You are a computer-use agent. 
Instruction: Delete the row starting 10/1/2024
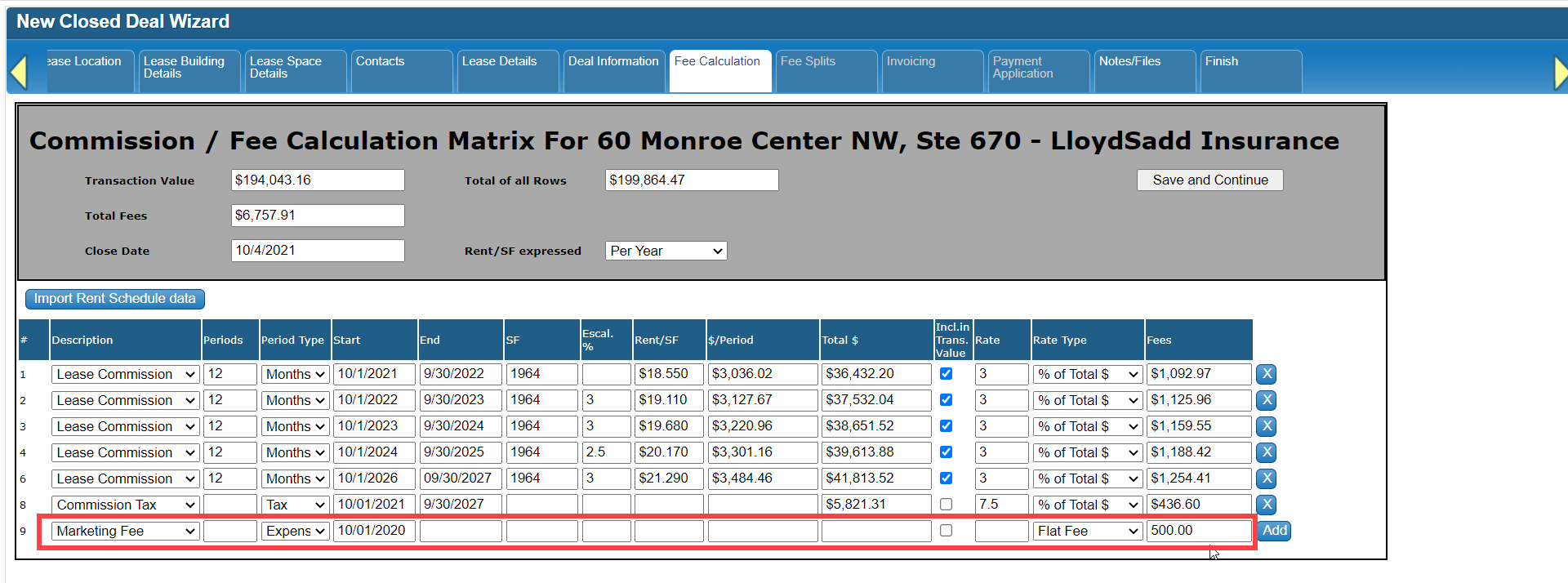(1266, 452)
